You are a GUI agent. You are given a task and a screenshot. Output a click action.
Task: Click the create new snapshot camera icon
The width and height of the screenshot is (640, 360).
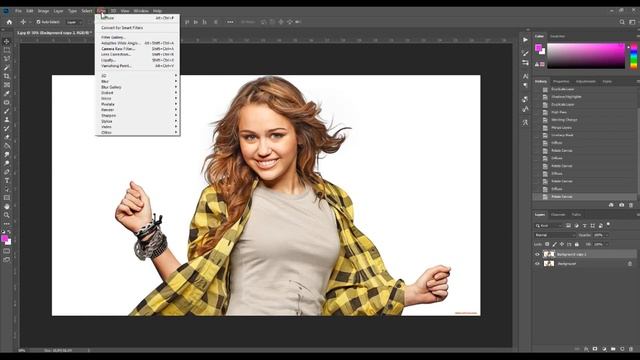621,205
